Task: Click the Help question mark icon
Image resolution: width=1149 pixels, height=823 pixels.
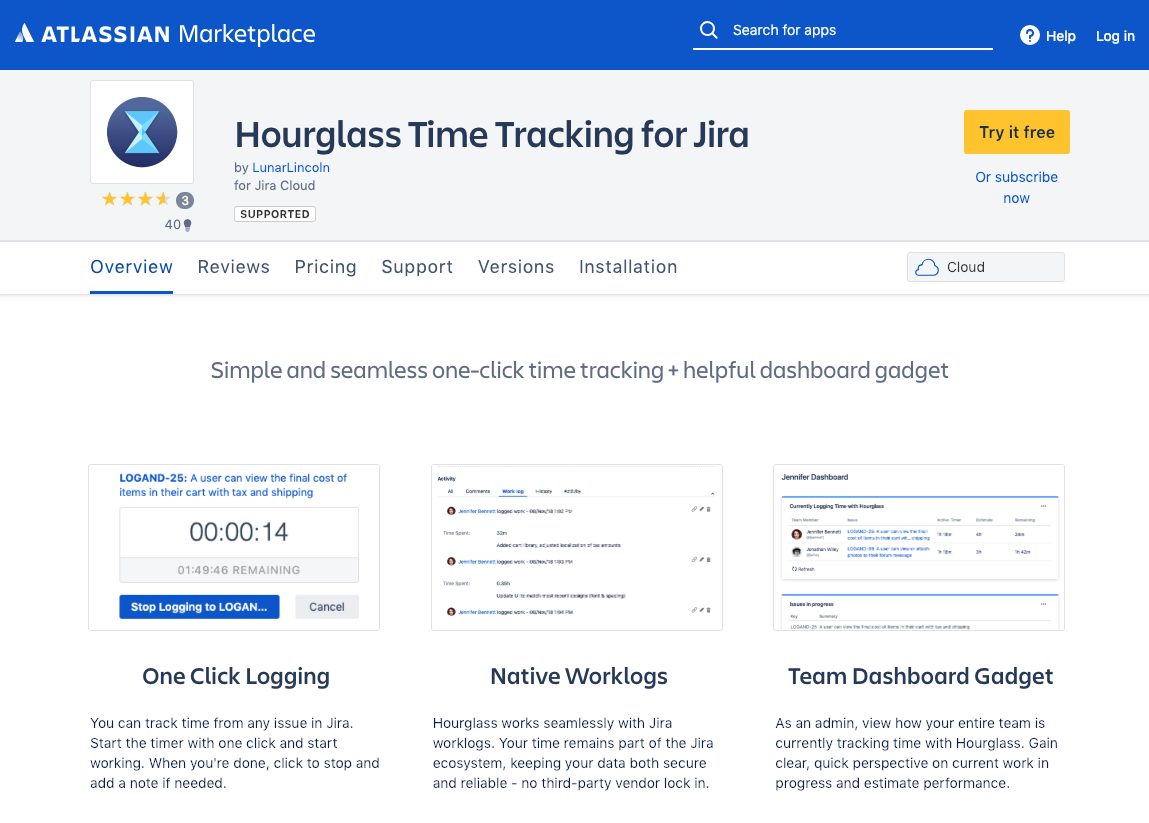Action: click(1030, 35)
